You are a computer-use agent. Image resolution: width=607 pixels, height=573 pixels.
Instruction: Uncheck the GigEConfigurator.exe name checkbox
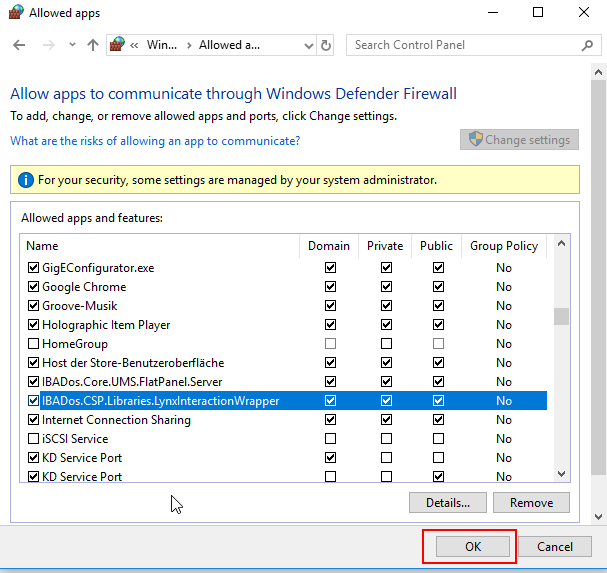point(33,268)
